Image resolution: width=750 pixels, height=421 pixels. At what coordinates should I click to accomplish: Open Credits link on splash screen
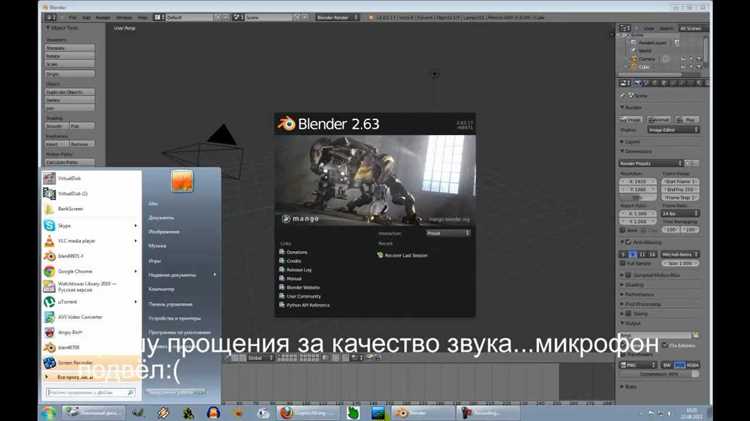coord(293,261)
